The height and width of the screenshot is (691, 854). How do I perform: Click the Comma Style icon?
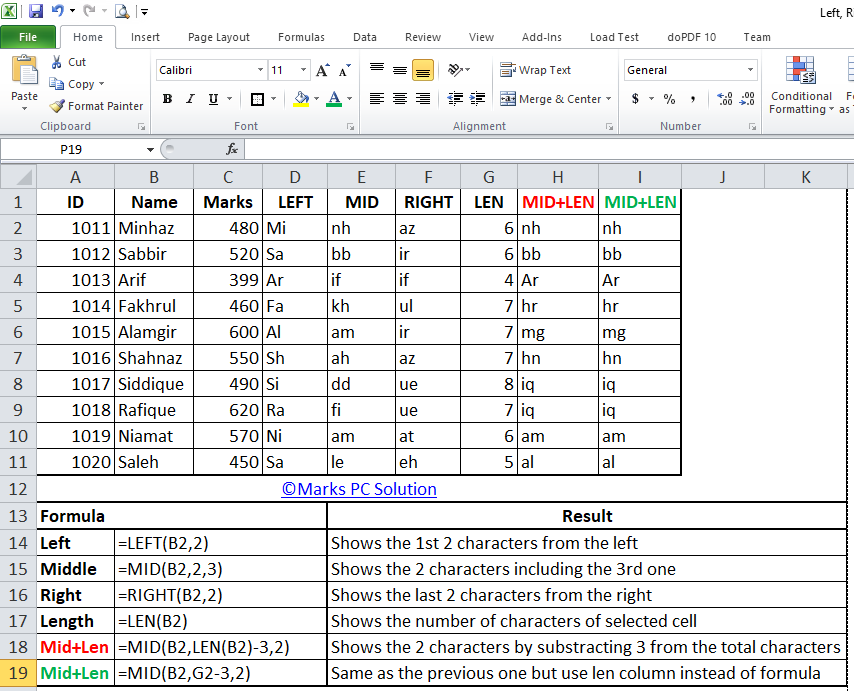pyautogui.click(x=693, y=99)
